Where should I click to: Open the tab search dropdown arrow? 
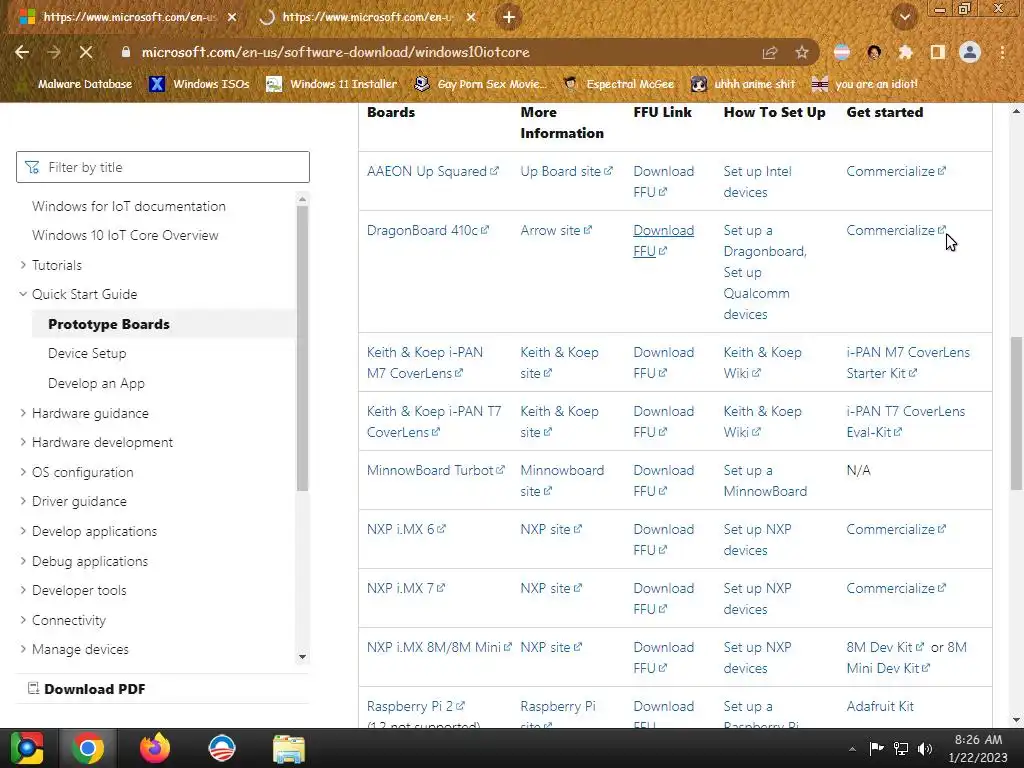pyautogui.click(x=904, y=18)
